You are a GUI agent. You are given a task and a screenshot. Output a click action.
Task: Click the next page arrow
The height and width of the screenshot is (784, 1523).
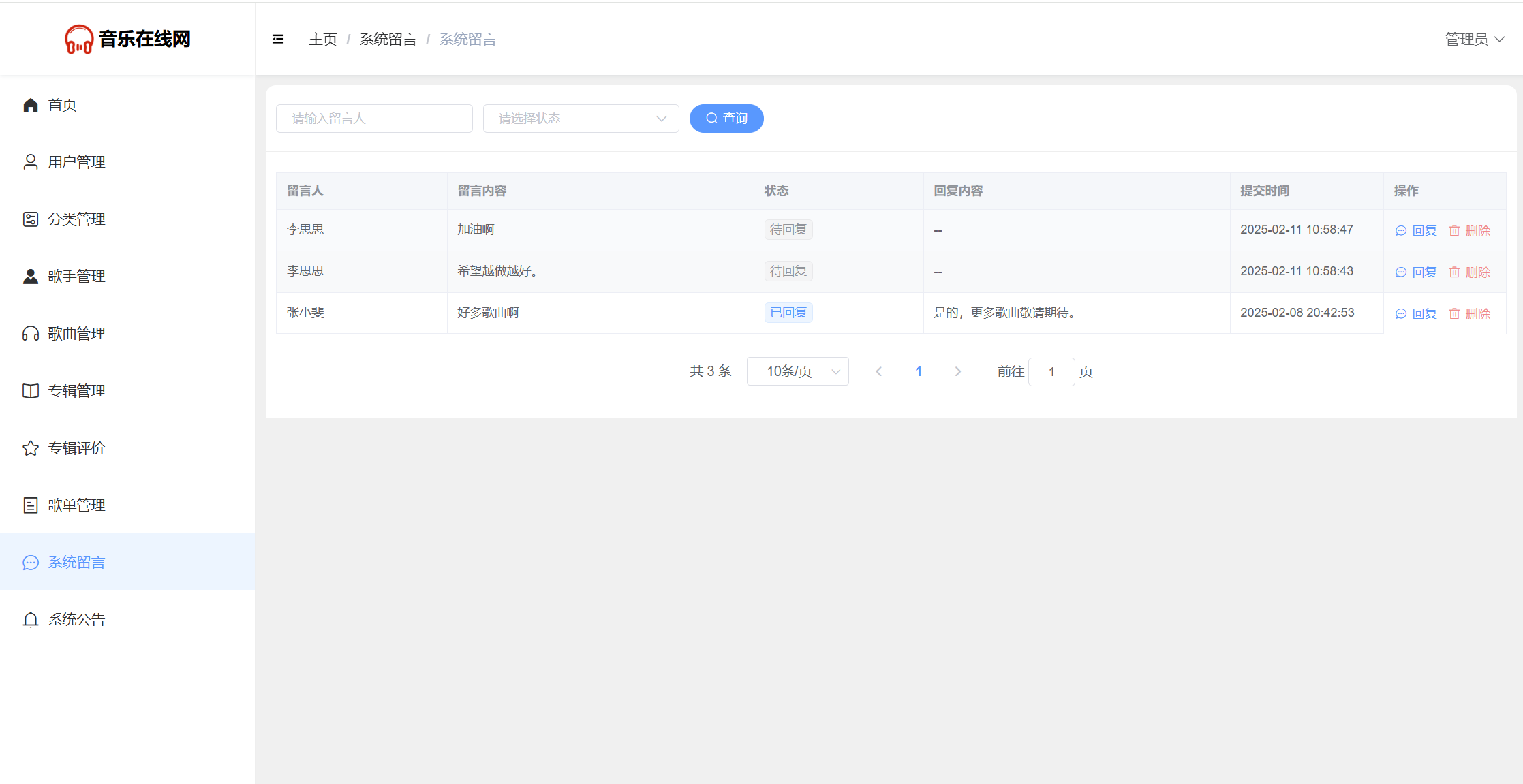tap(958, 371)
